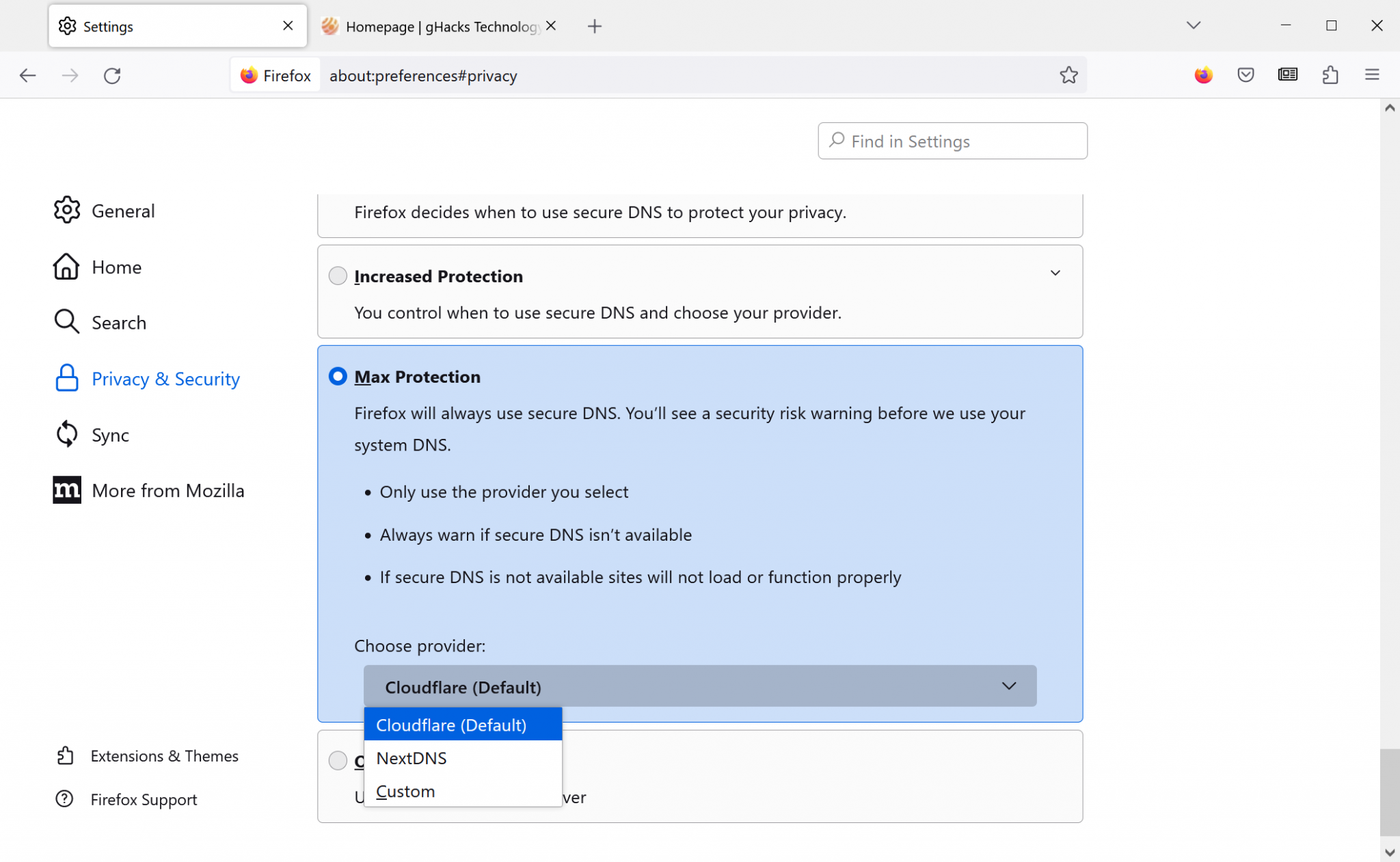Open More from Mozilla section

pos(168,490)
